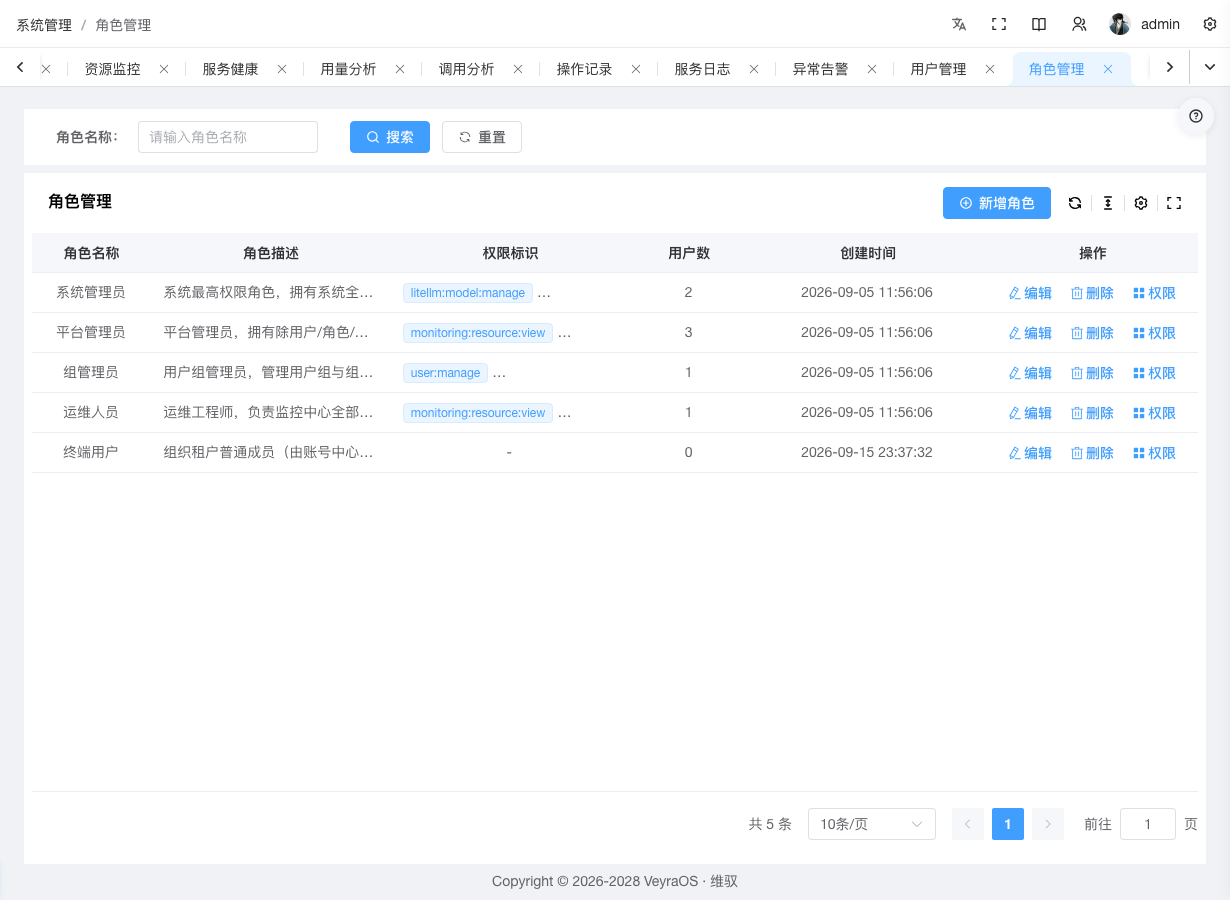The width and height of the screenshot is (1230, 900).
Task: Close the 异常告警 tab
Action: [x=872, y=69]
